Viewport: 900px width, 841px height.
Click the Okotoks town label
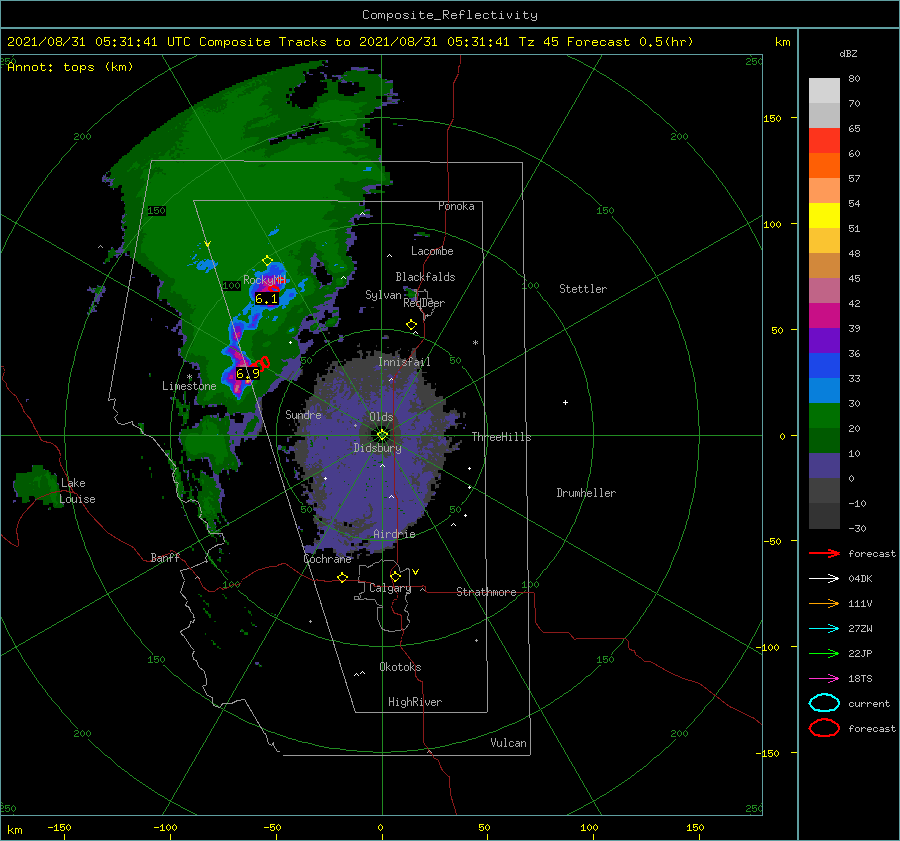(400, 667)
